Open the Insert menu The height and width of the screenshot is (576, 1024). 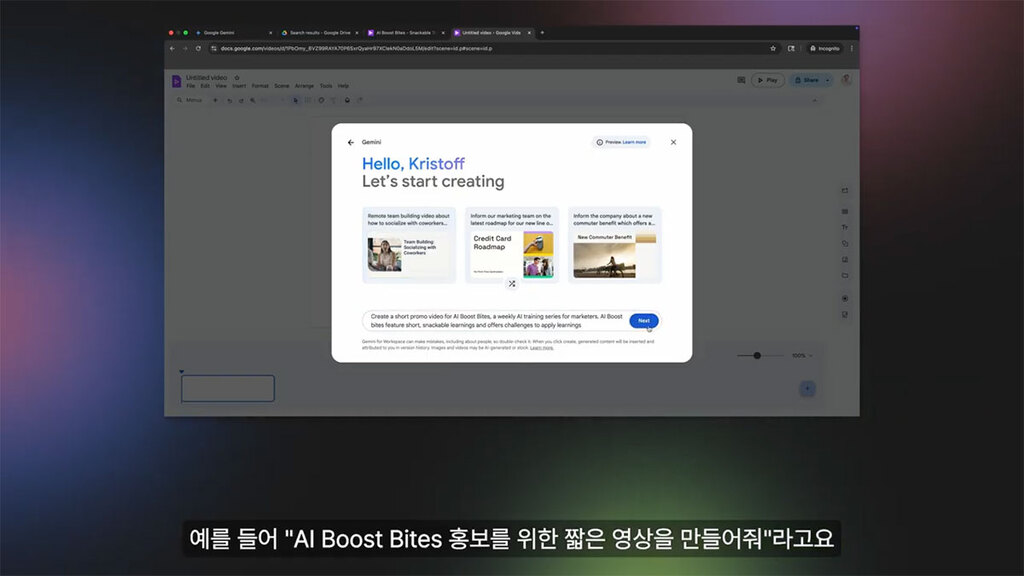click(x=239, y=86)
